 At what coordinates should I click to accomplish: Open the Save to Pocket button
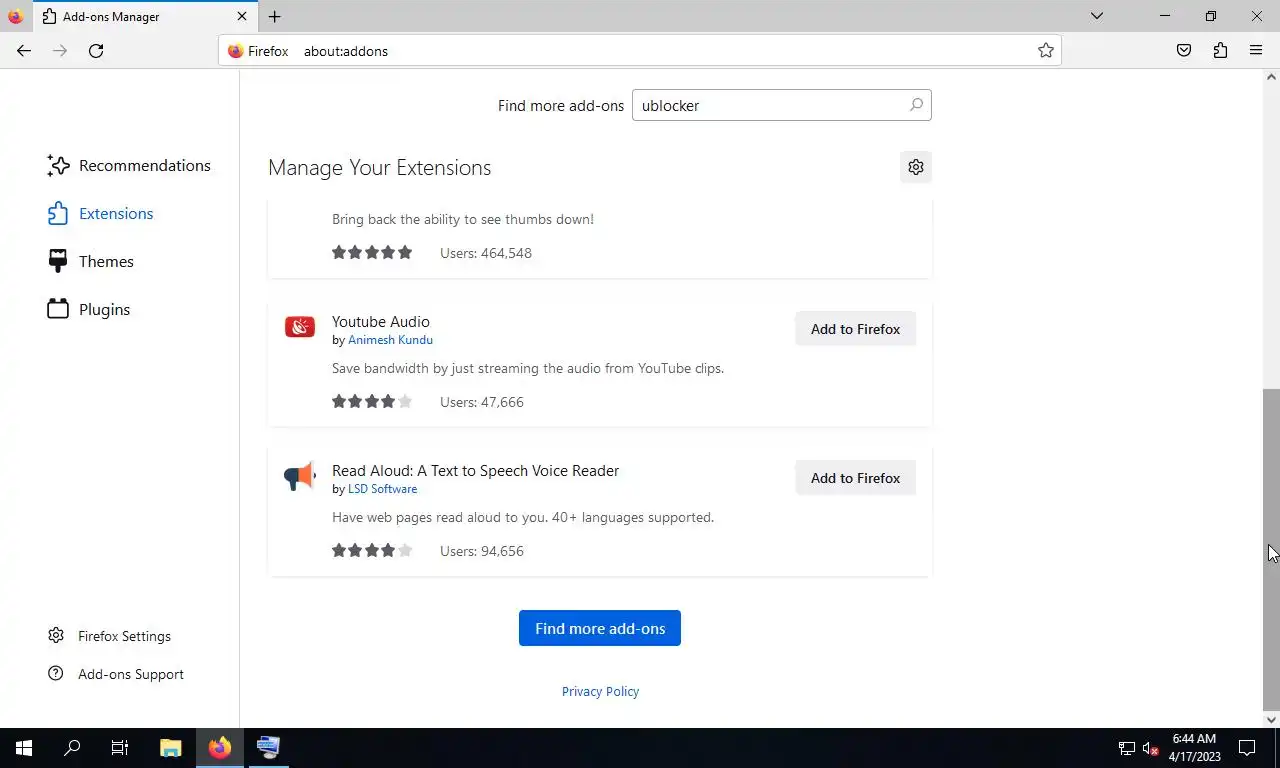click(1184, 51)
